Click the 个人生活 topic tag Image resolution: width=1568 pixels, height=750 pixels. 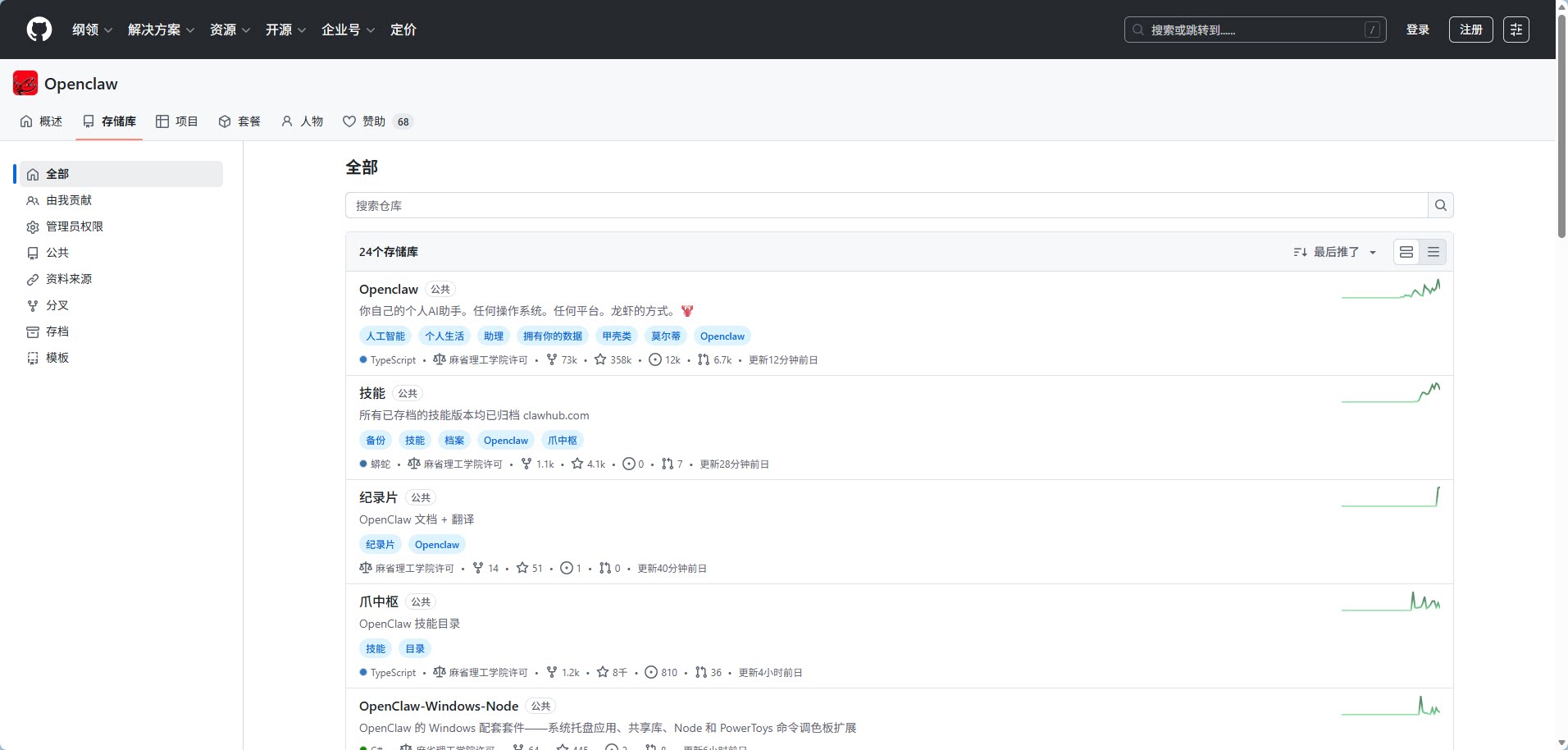point(444,336)
